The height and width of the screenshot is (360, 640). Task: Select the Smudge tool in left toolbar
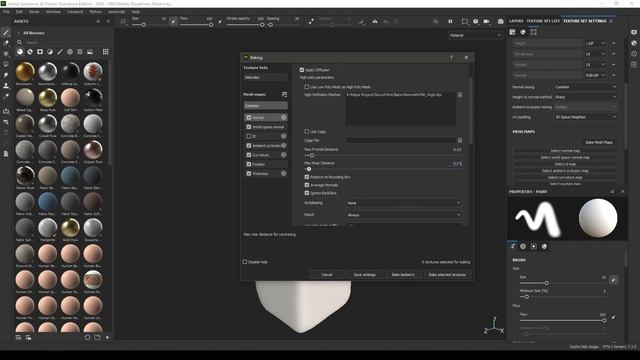coord(6,75)
